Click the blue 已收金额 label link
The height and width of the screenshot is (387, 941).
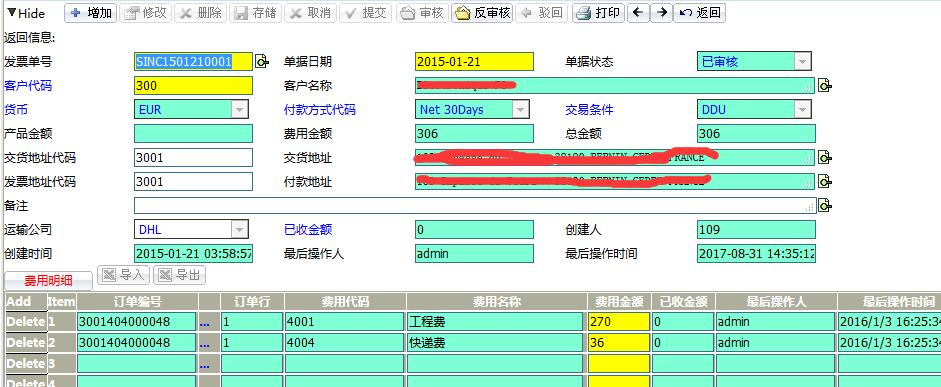point(308,230)
